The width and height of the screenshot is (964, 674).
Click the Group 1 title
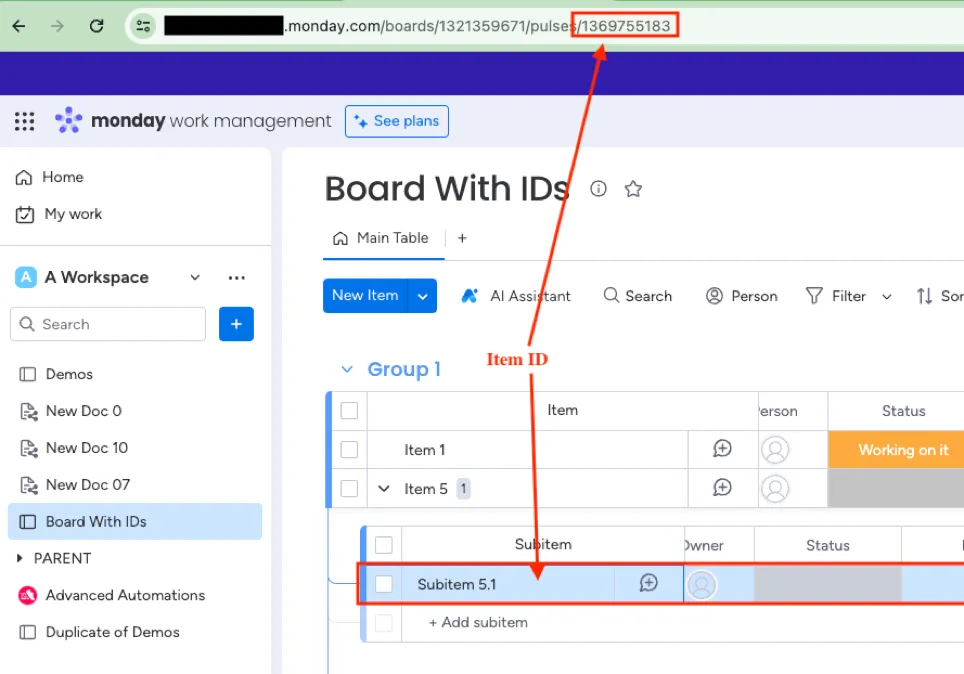click(404, 369)
